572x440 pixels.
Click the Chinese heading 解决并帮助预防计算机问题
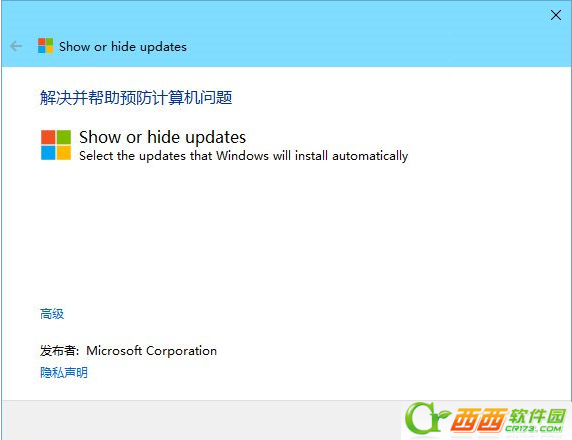[x=136, y=98]
